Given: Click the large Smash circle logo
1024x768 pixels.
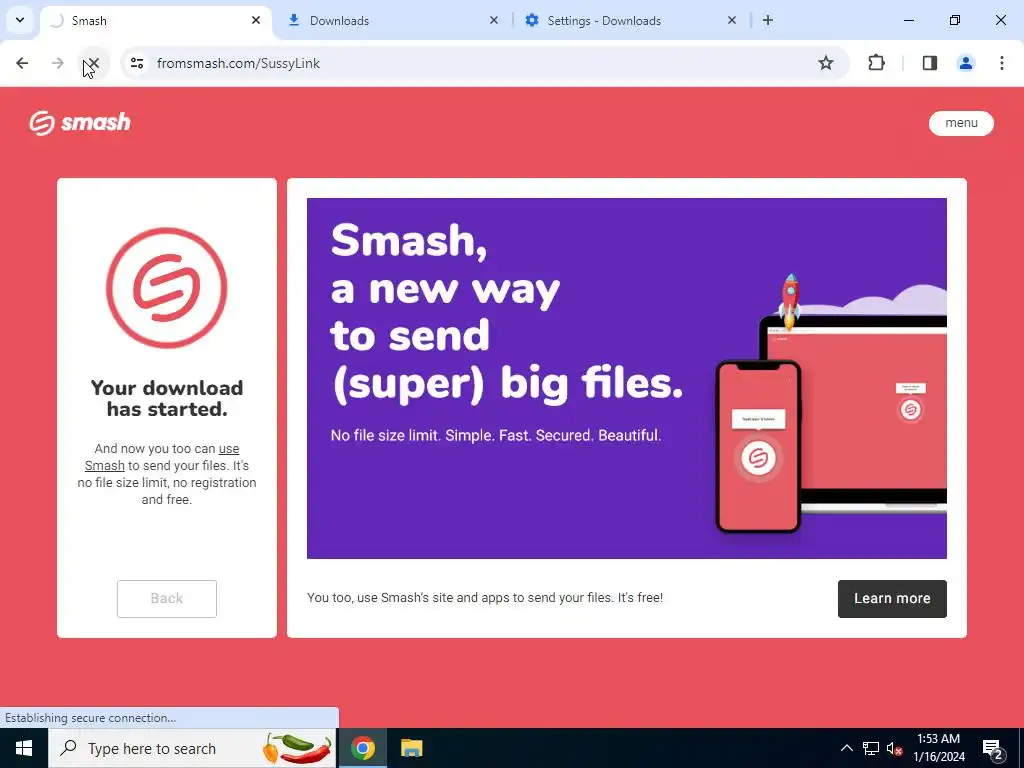Looking at the screenshot, I should [x=167, y=287].
